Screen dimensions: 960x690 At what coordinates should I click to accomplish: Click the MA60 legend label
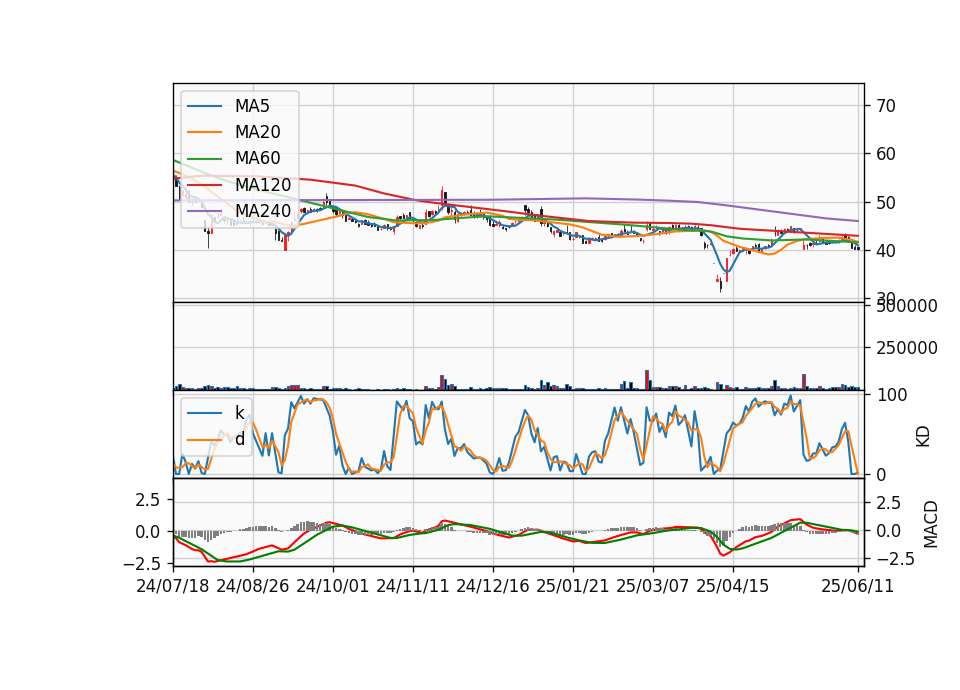click(x=257, y=159)
